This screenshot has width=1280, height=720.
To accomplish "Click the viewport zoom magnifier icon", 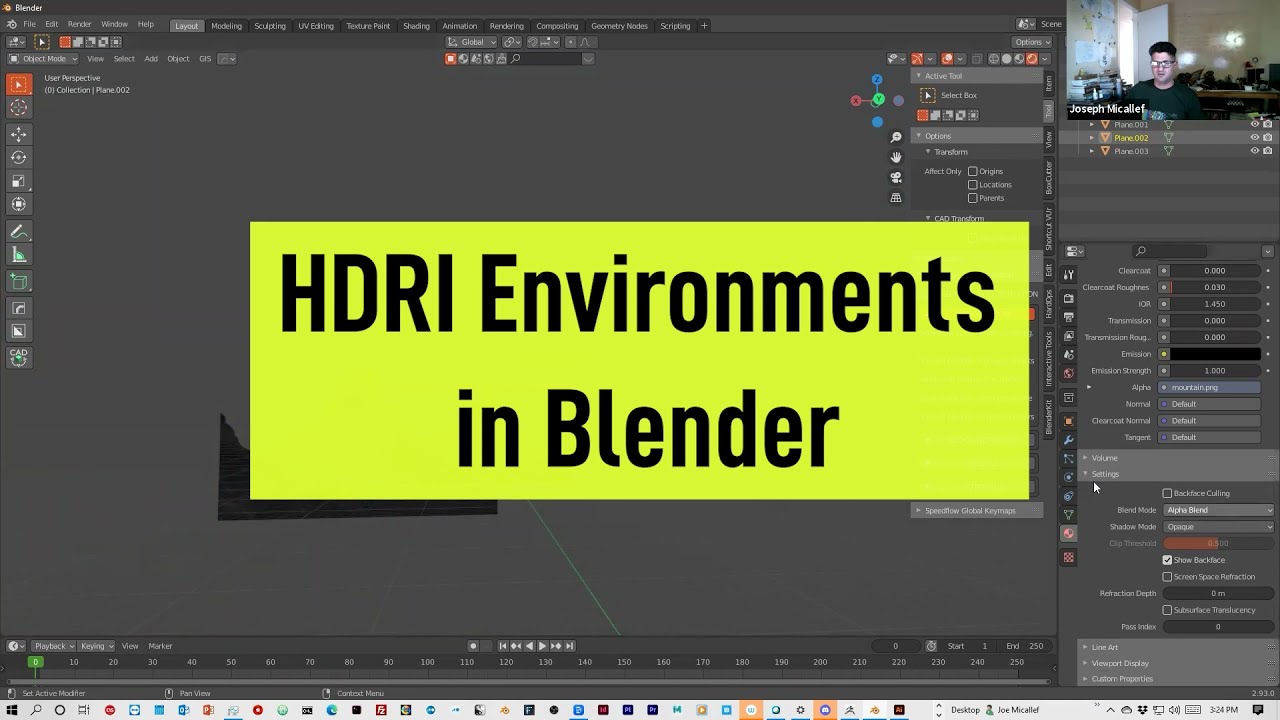I will click(x=896, y=137).
